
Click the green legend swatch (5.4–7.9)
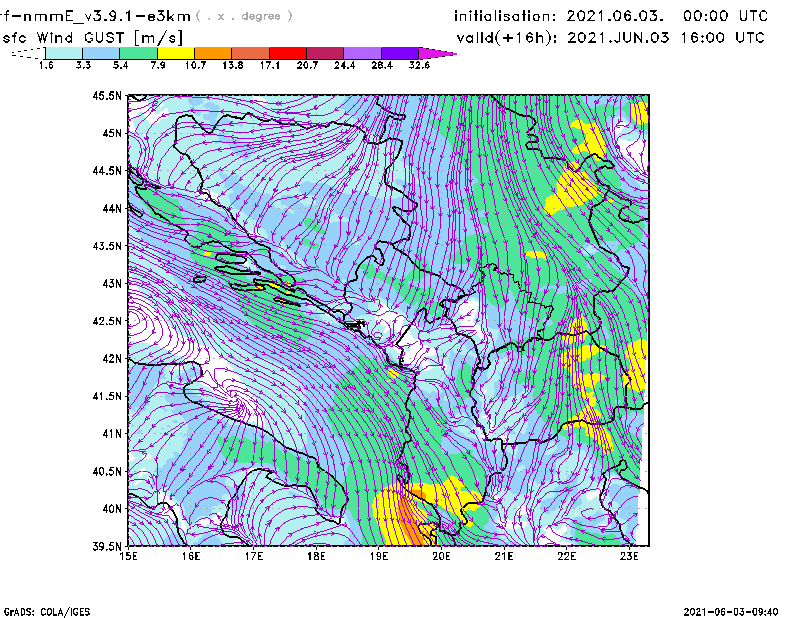tap(138, 53)
